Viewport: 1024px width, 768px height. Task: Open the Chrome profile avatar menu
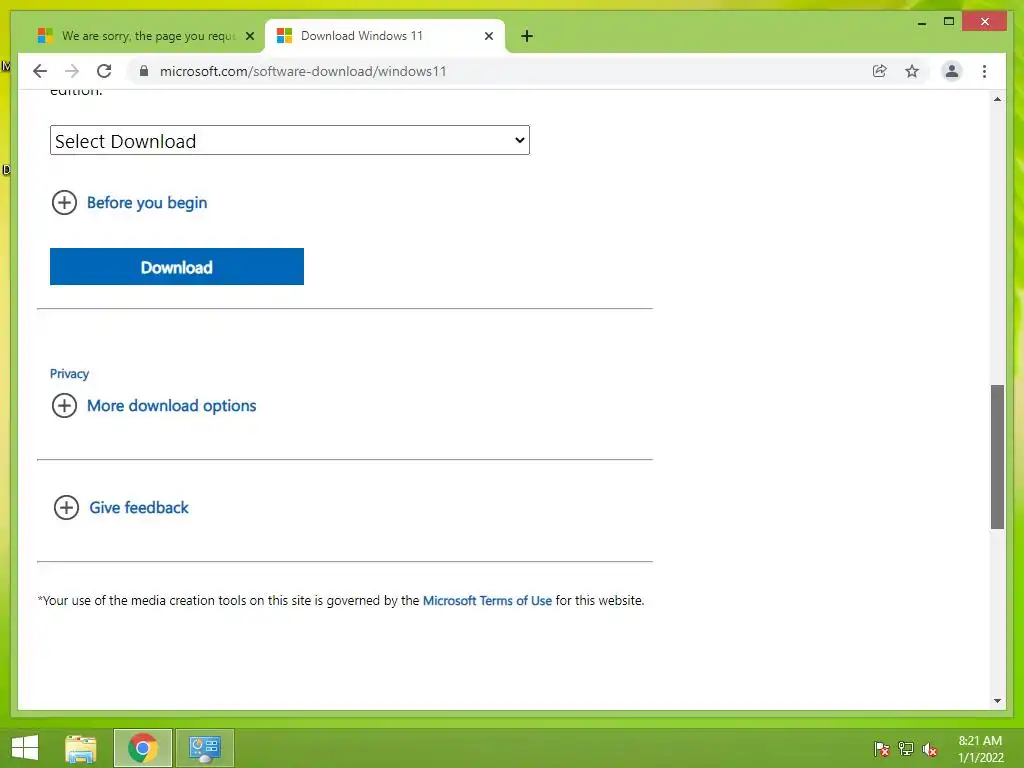tap(952, 71)
